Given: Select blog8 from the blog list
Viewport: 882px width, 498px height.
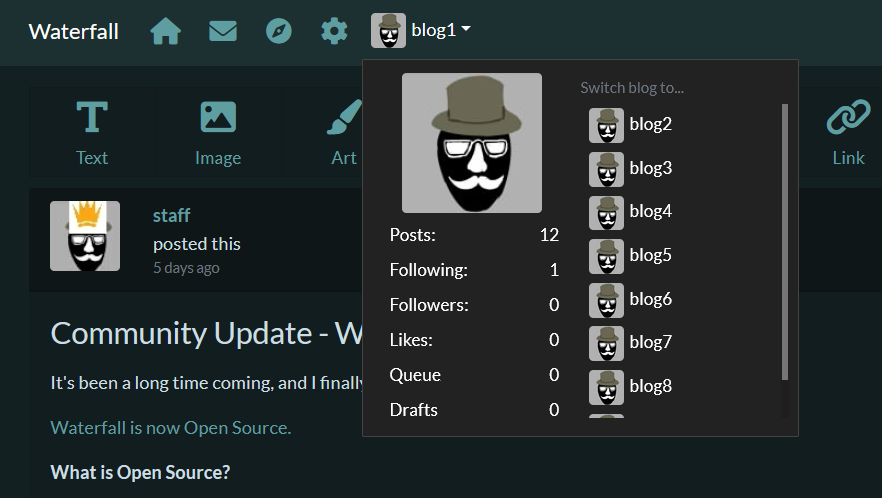Looking at the screenshot, I should (631, 387).
